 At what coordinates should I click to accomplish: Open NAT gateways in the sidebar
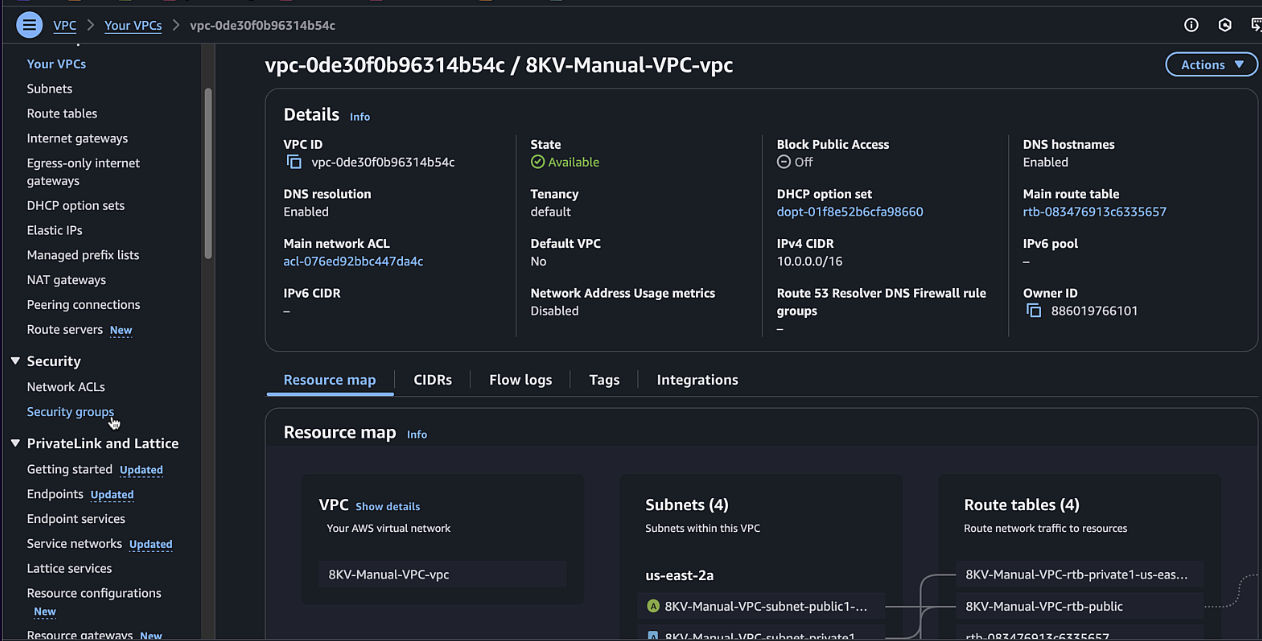66,280
